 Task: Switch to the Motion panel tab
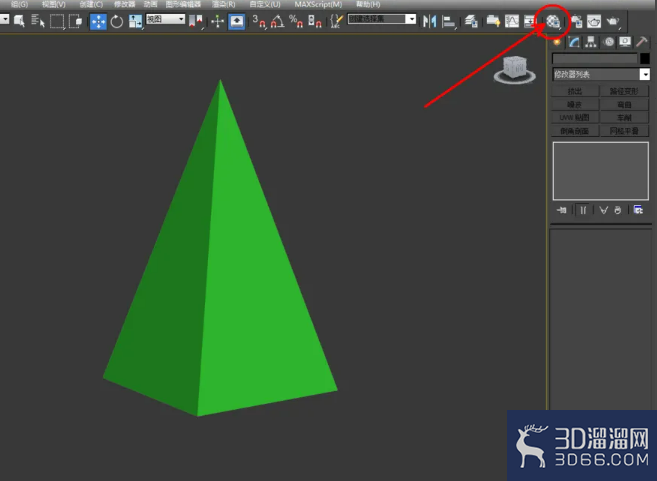[x=608, y=42]
